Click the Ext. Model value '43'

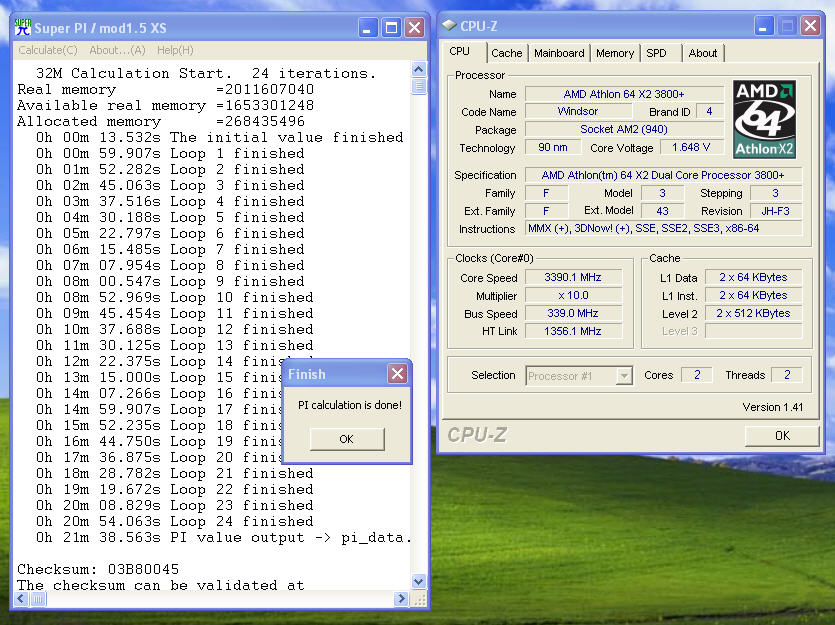(x=662, y=211)
